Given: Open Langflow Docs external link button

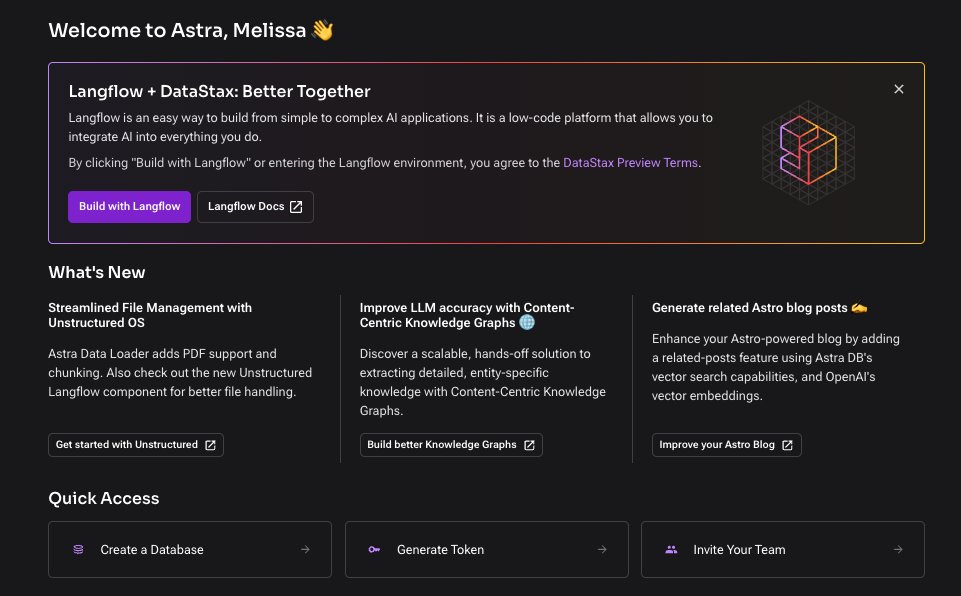Looking at the screenshot, I should tap(255, 207).
